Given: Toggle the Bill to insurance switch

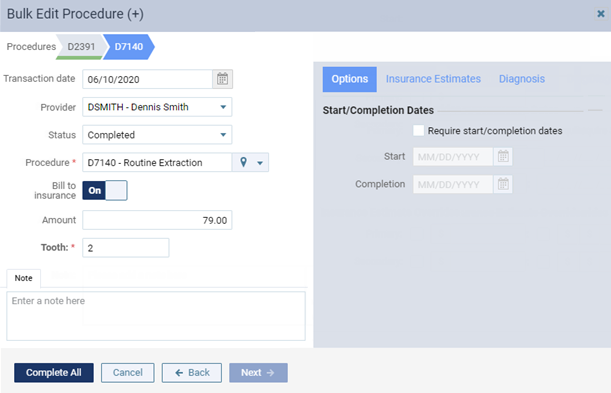Looking at the screenshot, I should tap(105, 190).
